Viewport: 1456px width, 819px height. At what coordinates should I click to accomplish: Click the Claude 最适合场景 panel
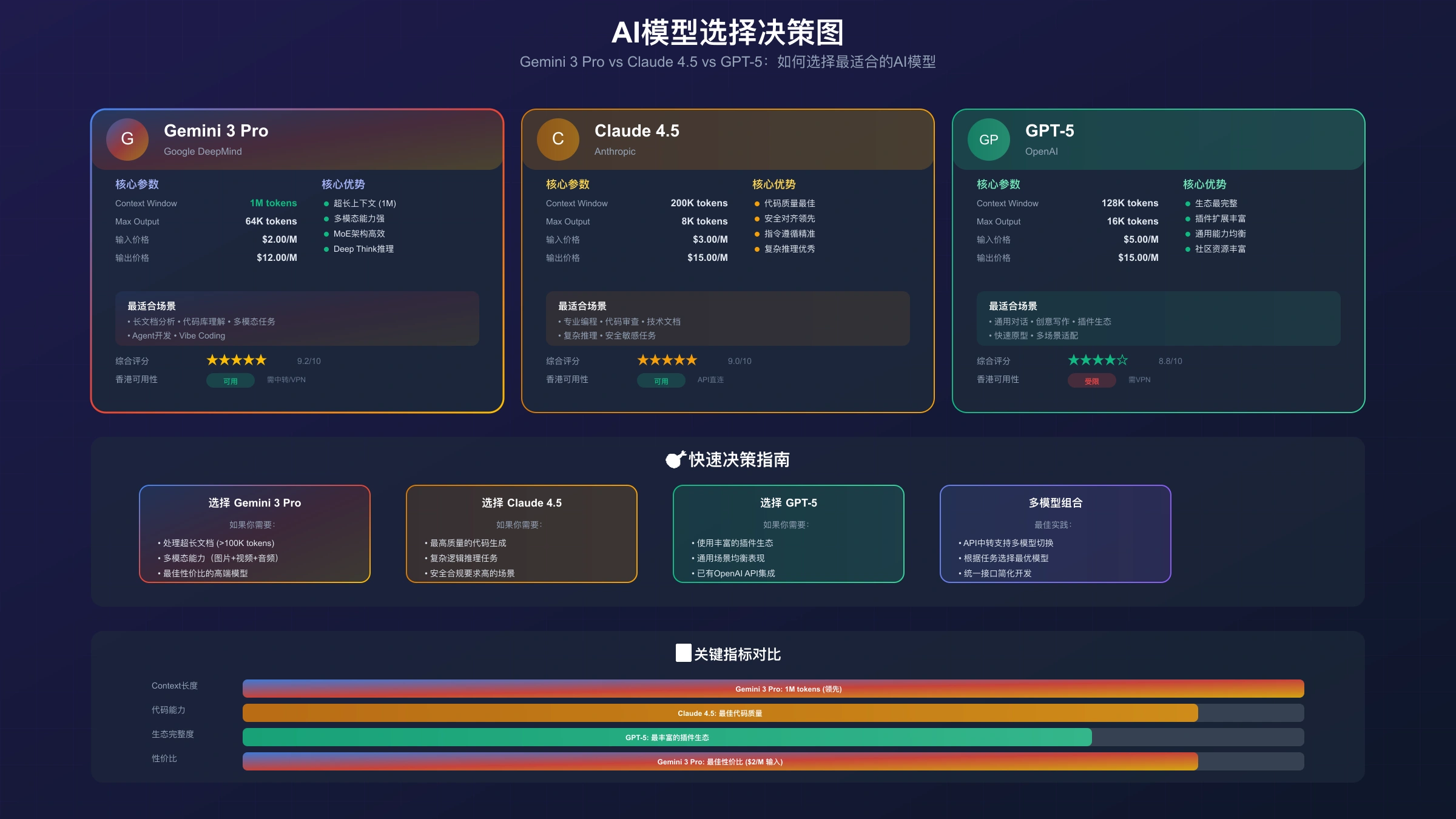pos(728,318)
